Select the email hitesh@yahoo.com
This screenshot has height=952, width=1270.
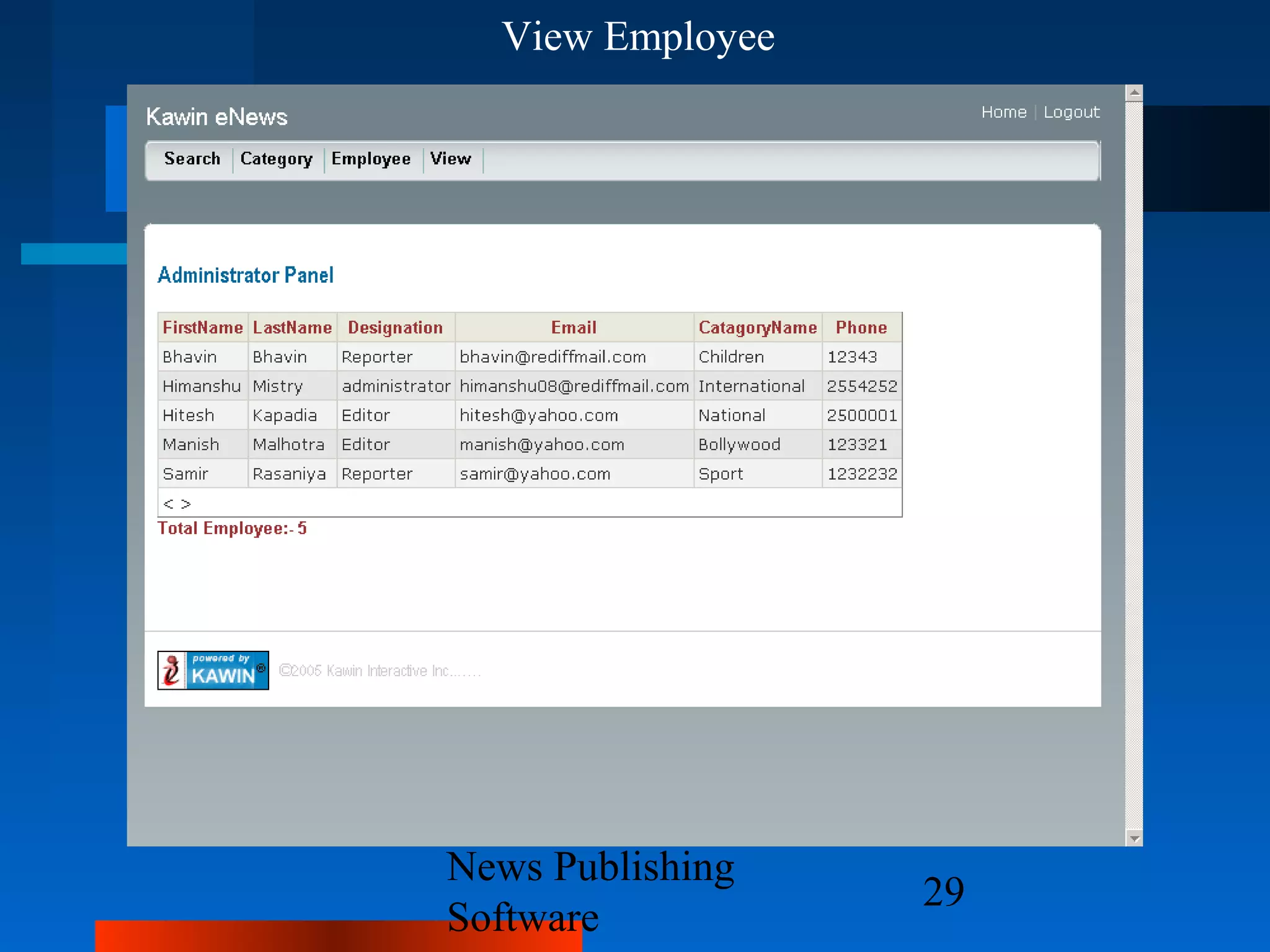[539, 415]
